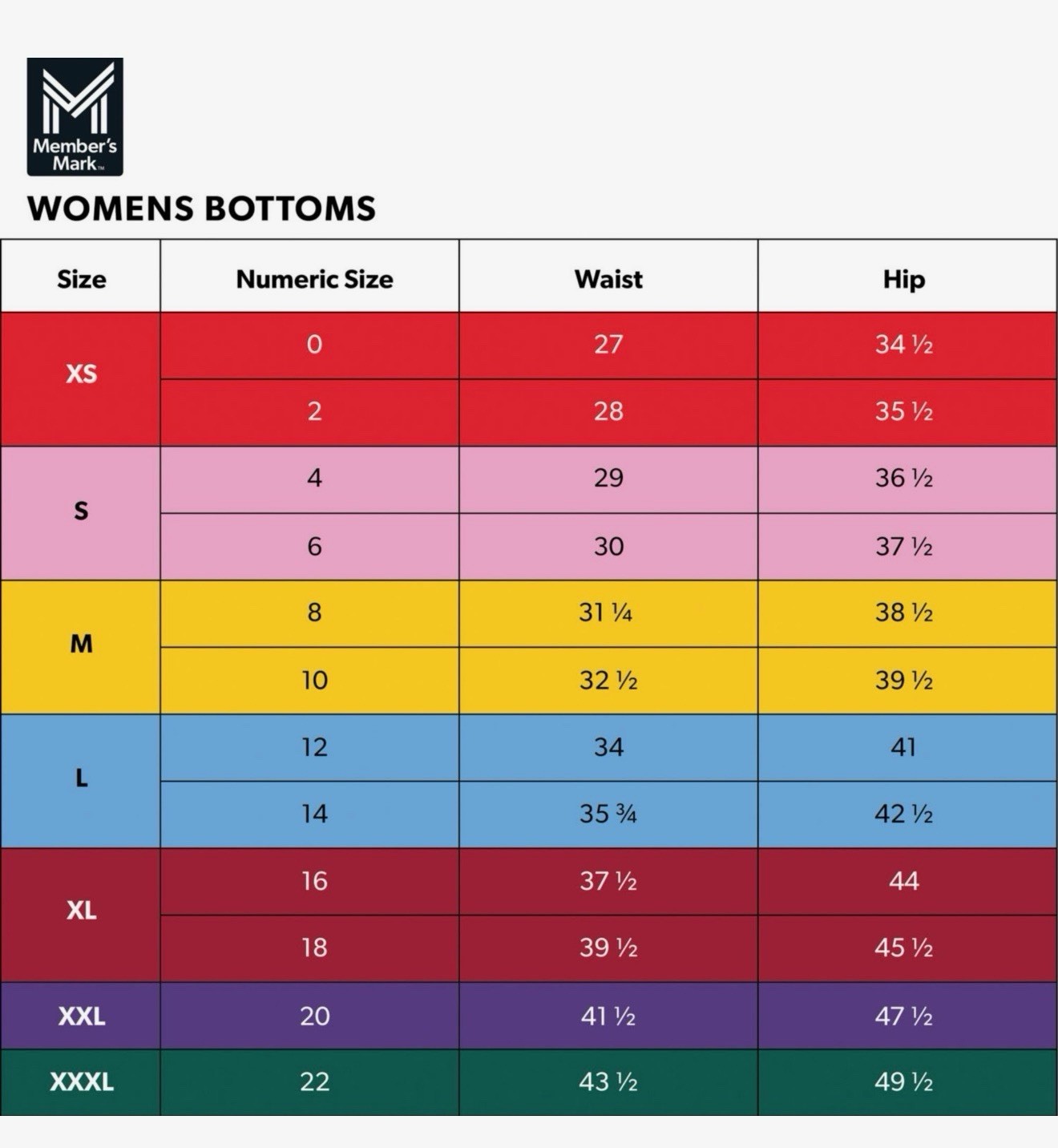Click numeric size 12 cell
The width and height of the screenshot is (1058, 1148).
pyautogui.click(x=314, y=747)
